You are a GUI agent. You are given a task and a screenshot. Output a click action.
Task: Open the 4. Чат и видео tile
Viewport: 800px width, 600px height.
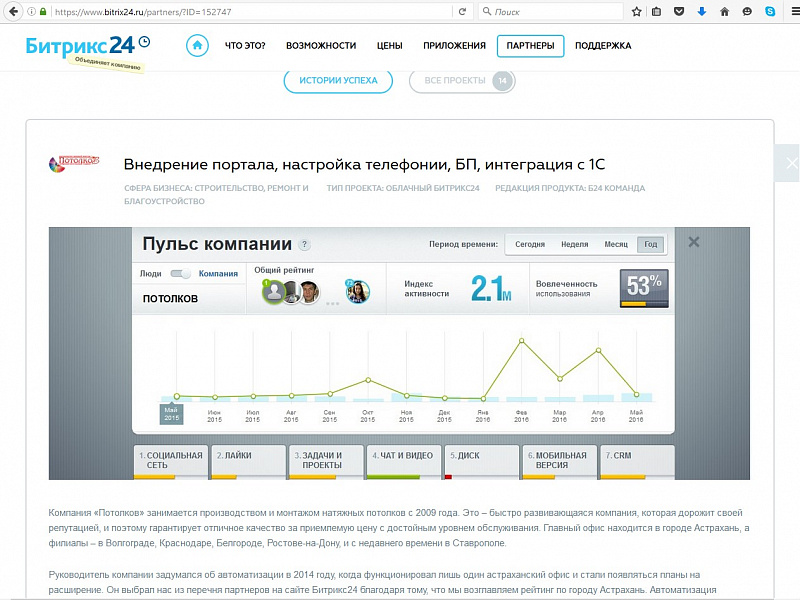pos(404,462)
